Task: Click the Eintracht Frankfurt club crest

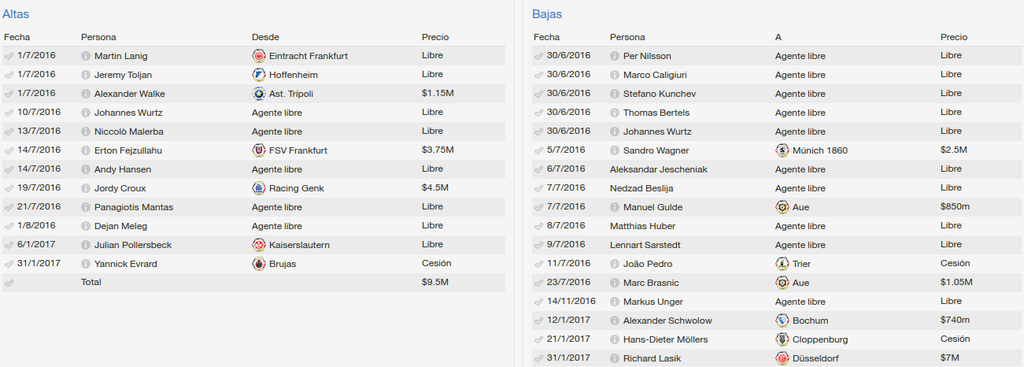Action: pos(259,56)
